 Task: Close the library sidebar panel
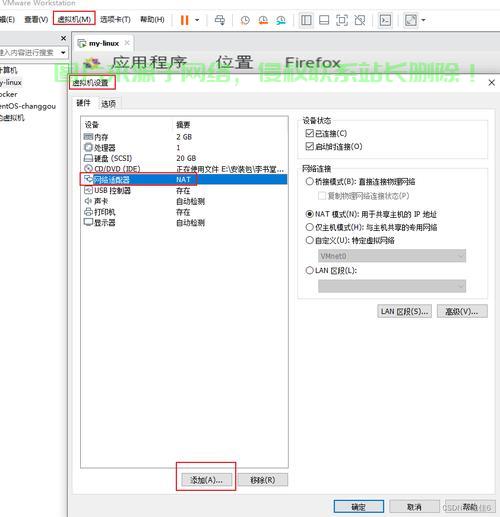point(63,38)
